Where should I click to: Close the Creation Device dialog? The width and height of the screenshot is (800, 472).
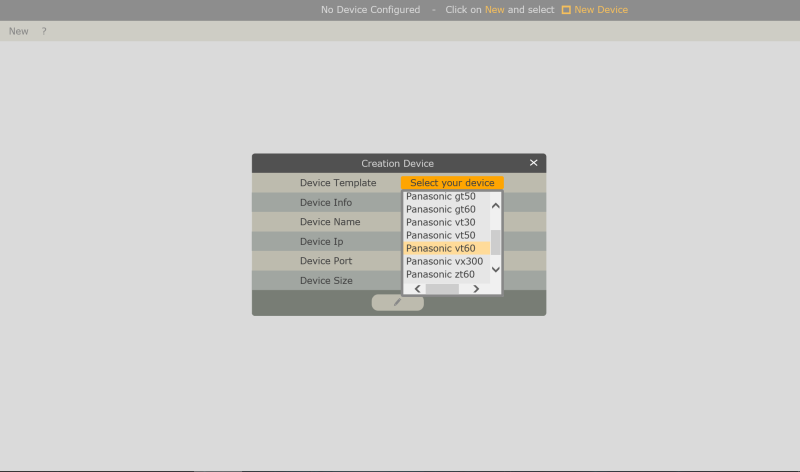pyautogui.click(x=533, y=163)
